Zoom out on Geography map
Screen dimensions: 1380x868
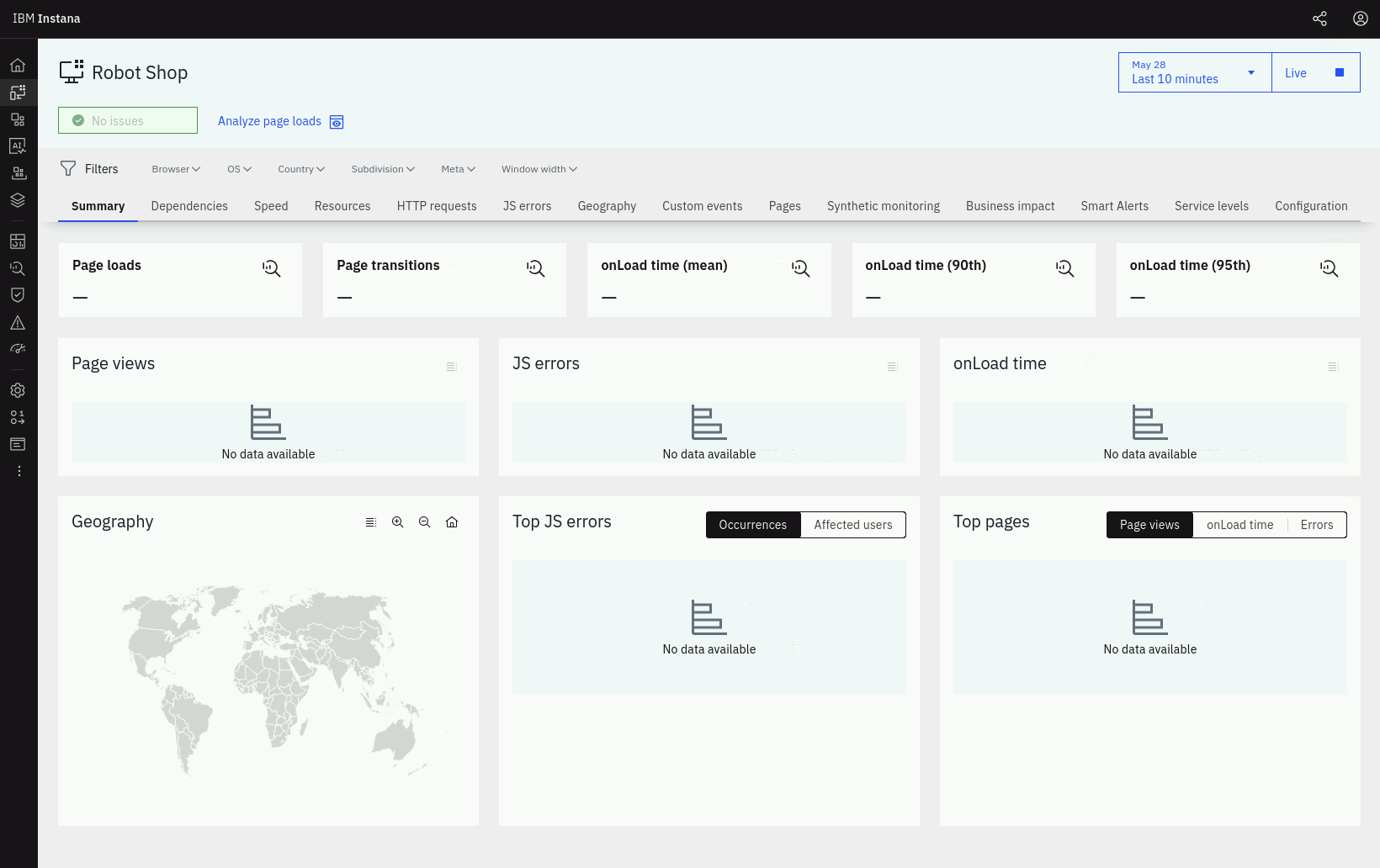coord(424,522)
